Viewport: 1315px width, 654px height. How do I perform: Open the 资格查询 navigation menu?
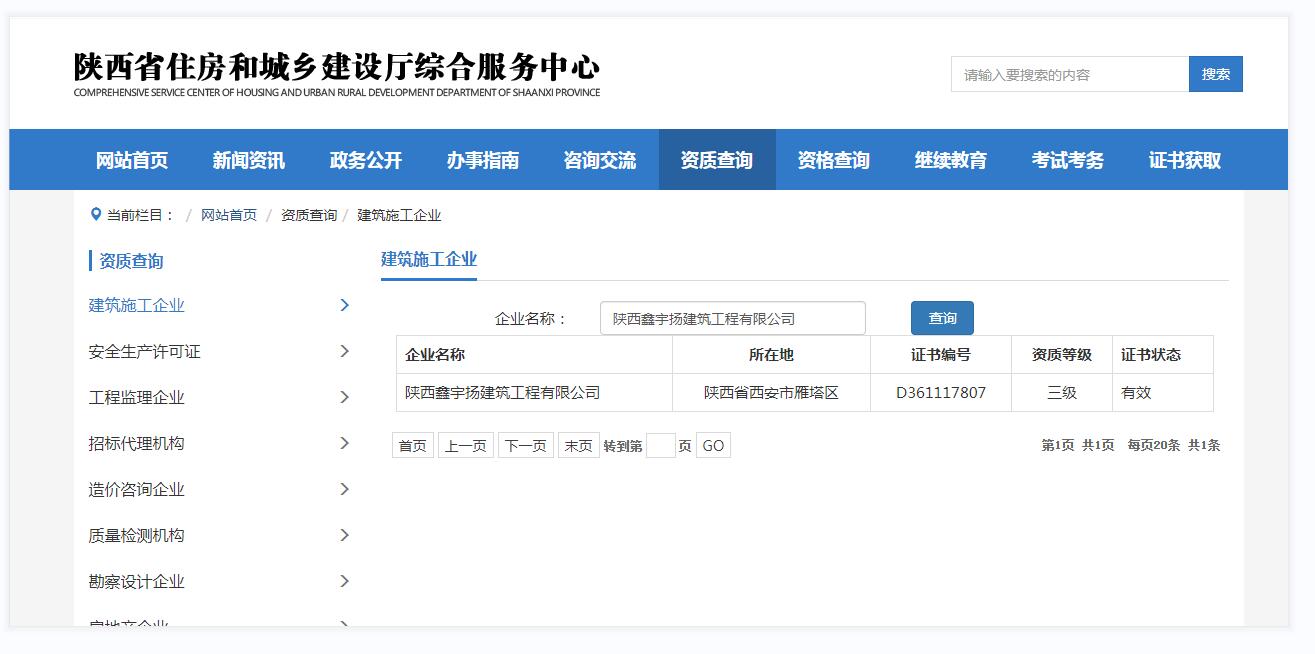[x=833, y=160]
